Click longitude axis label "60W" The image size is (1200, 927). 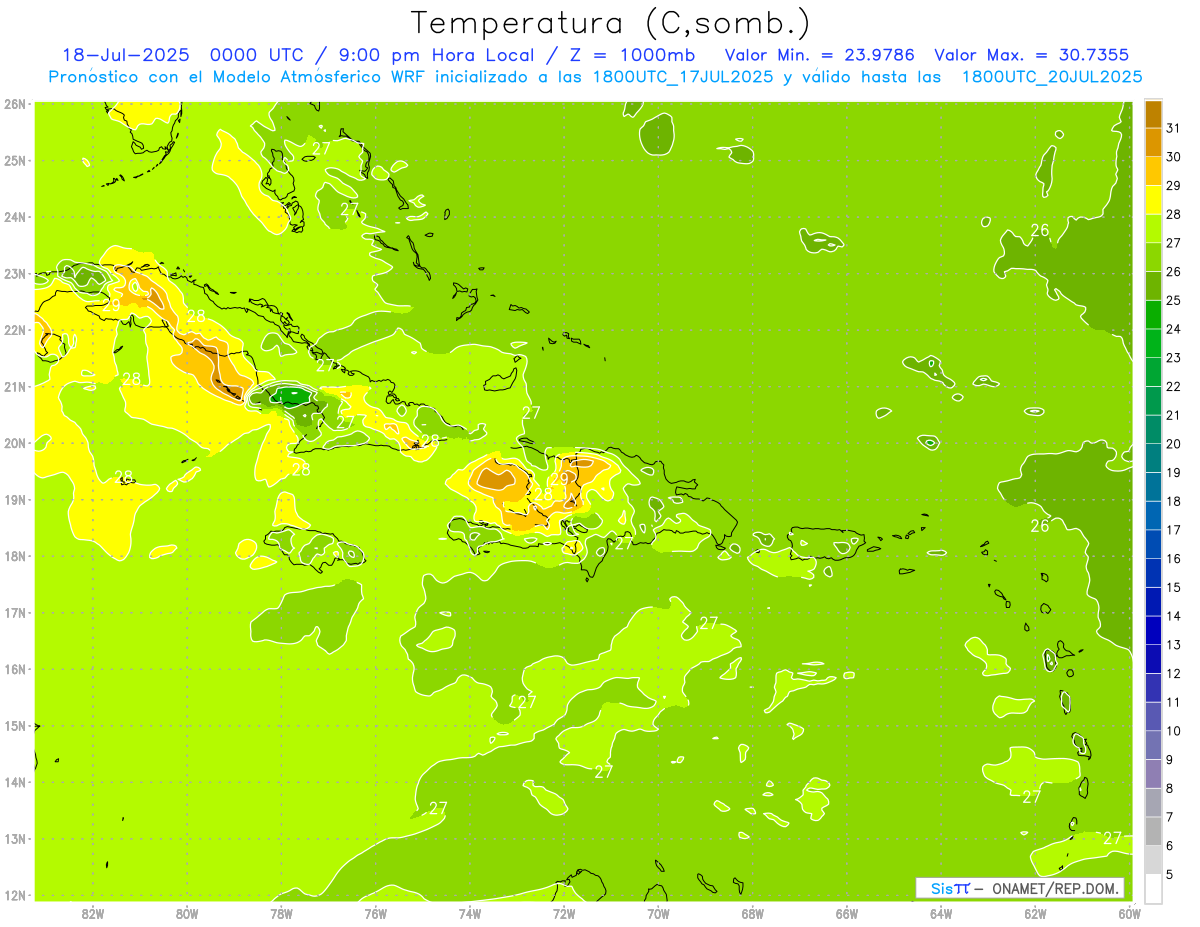point(1128,913)
